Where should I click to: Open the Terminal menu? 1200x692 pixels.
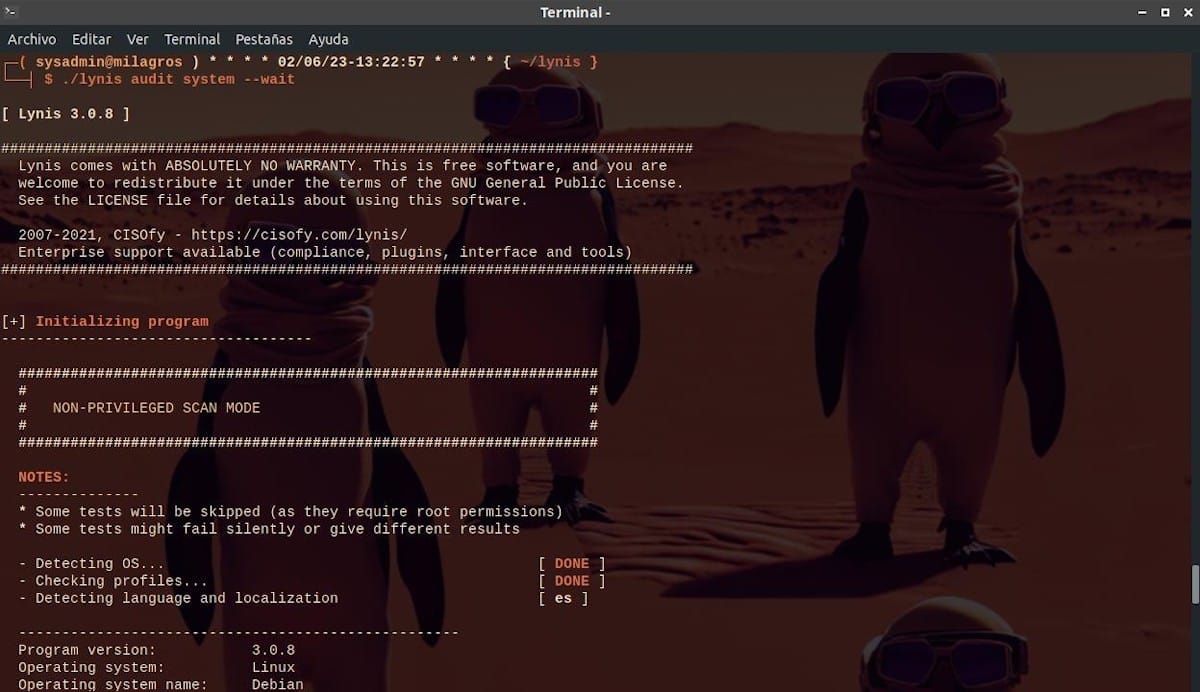point(192,39)
